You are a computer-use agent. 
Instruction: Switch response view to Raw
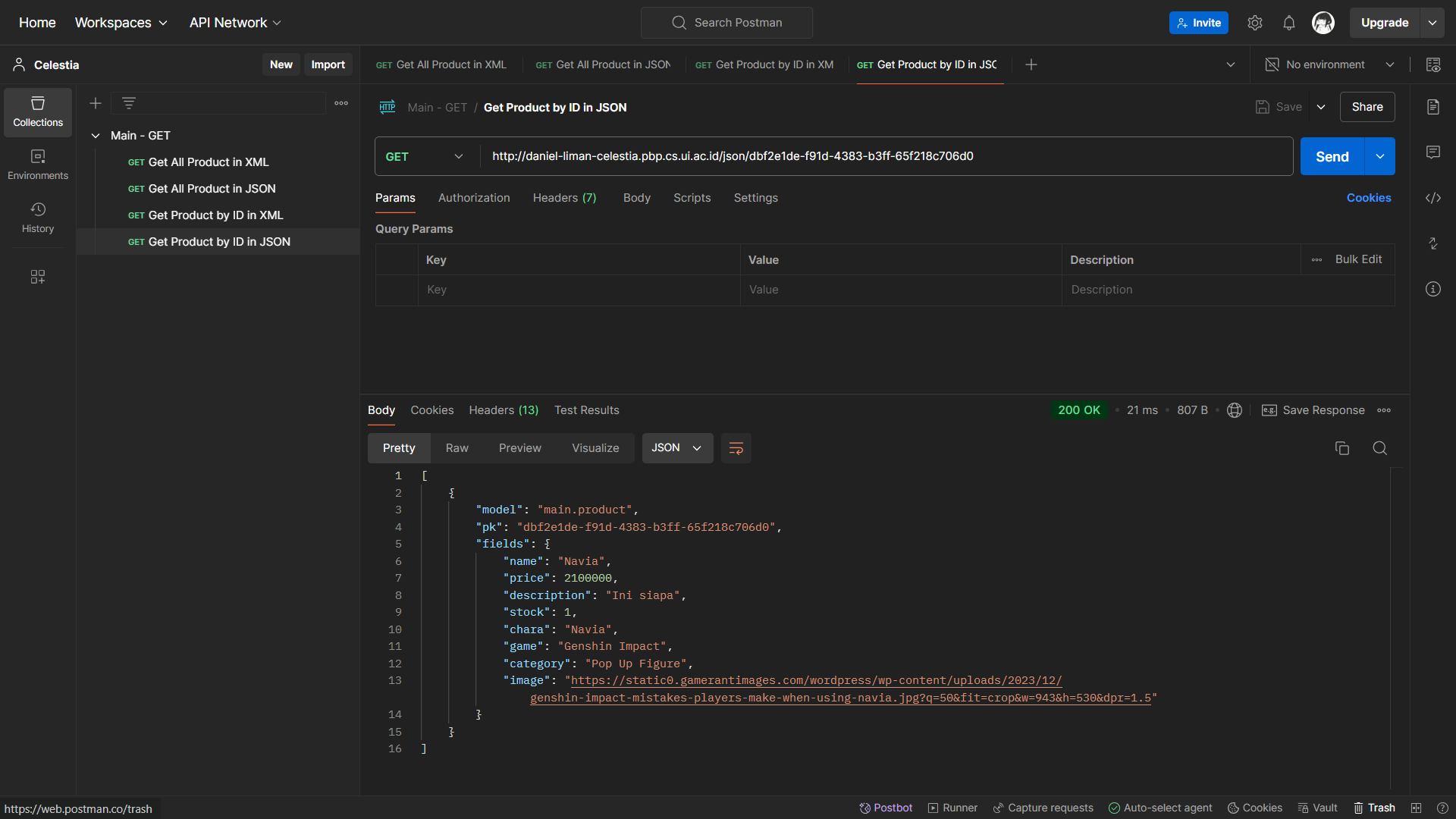coord(457,448)
